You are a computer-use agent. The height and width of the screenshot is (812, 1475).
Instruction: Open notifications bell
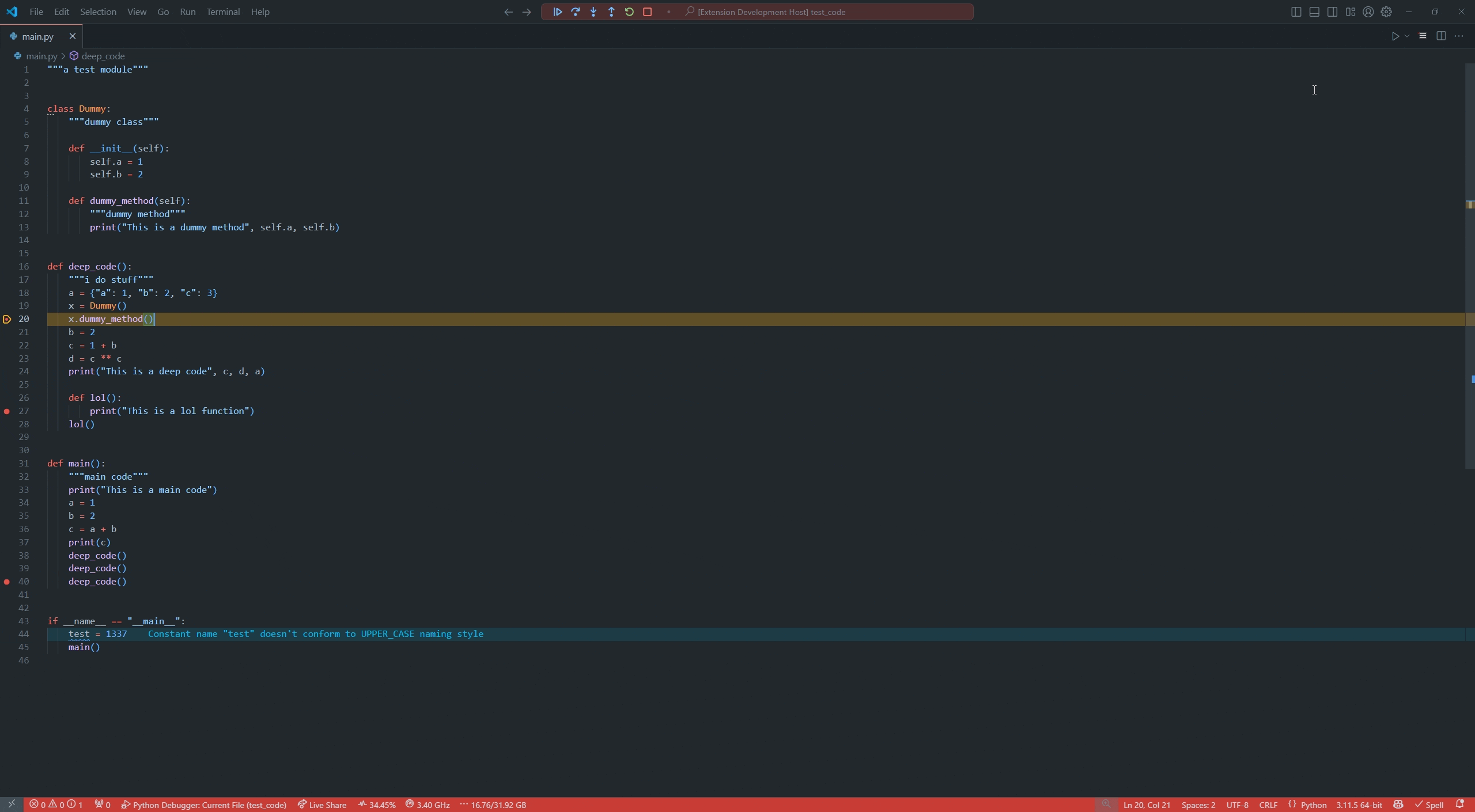tap(1460, 805)
